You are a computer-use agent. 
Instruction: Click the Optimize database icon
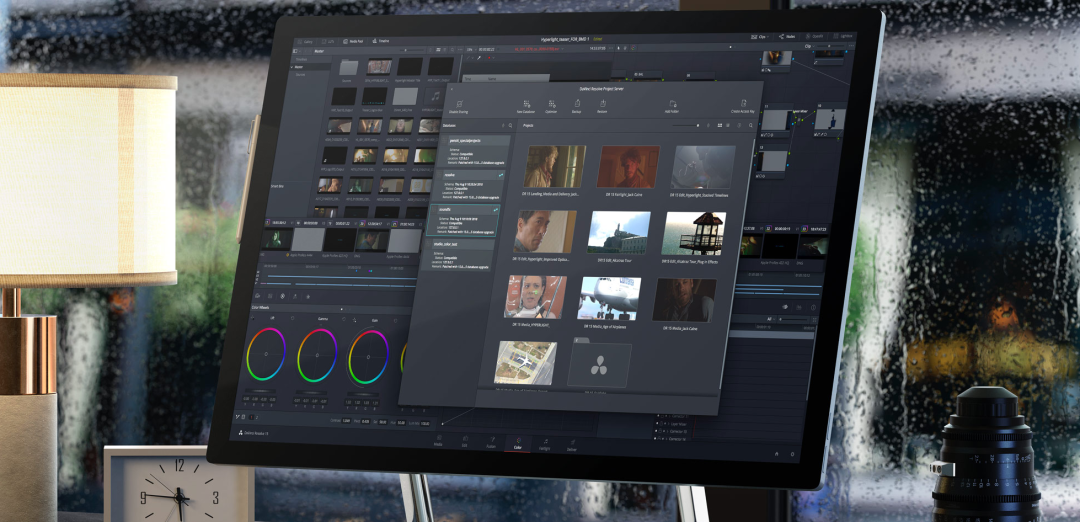coord(551,106)
